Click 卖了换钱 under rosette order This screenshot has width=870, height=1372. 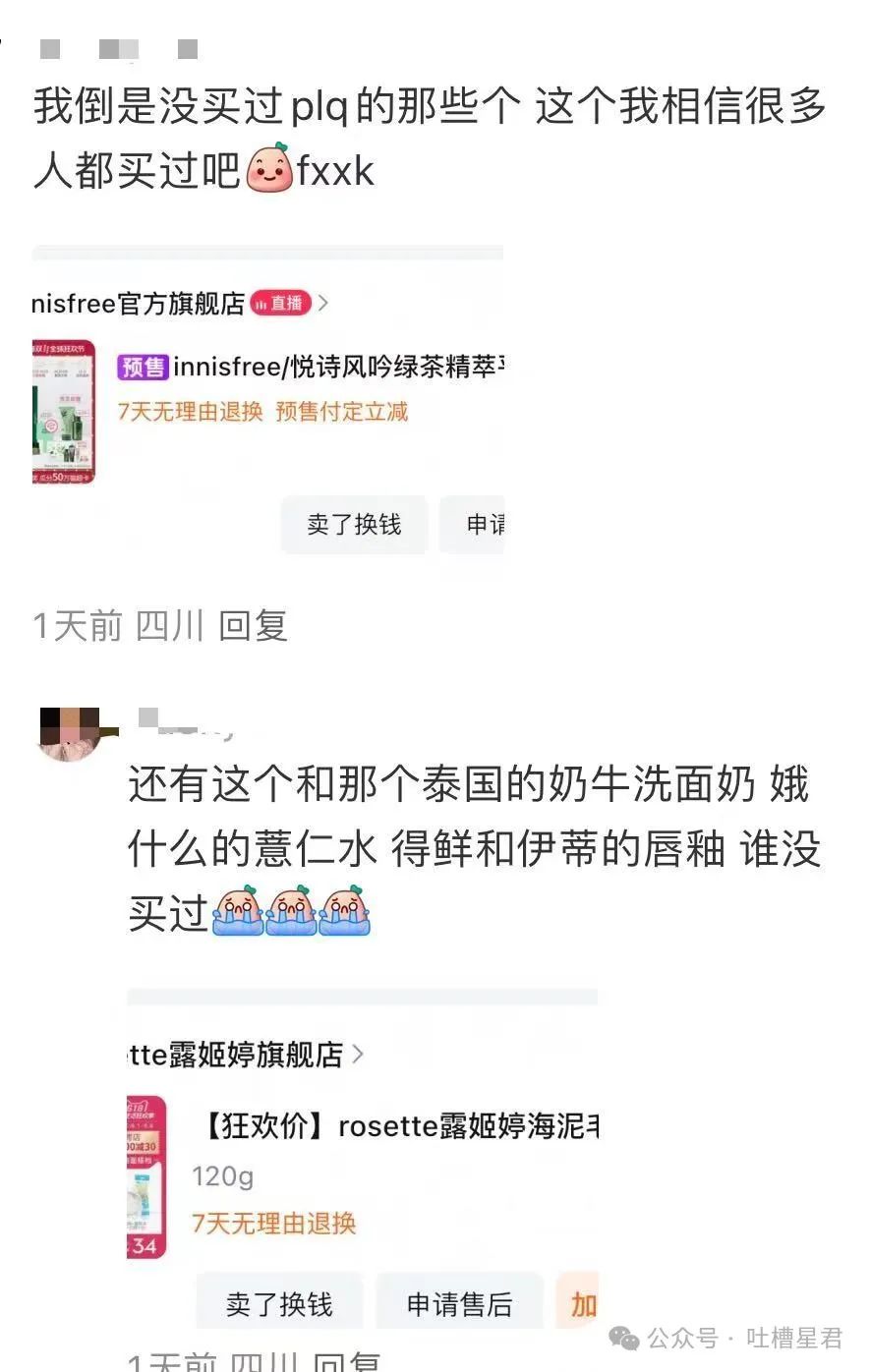(x=279, y=1303)
